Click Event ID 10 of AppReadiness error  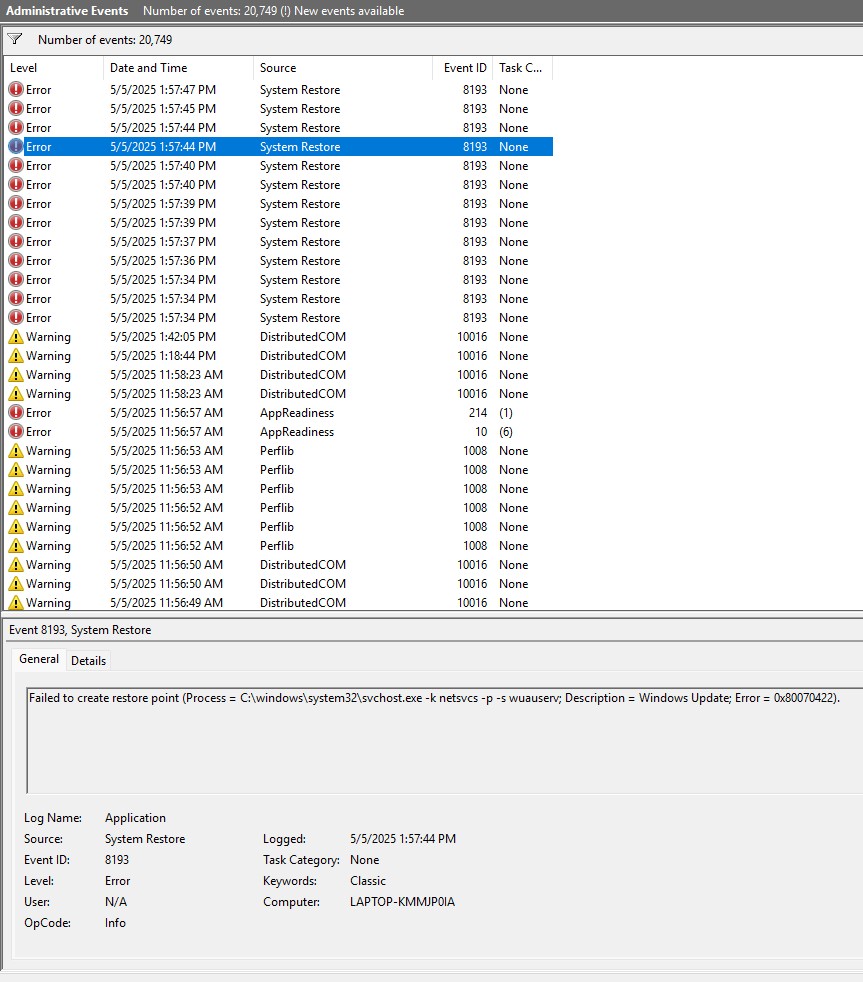click(481, 432)
